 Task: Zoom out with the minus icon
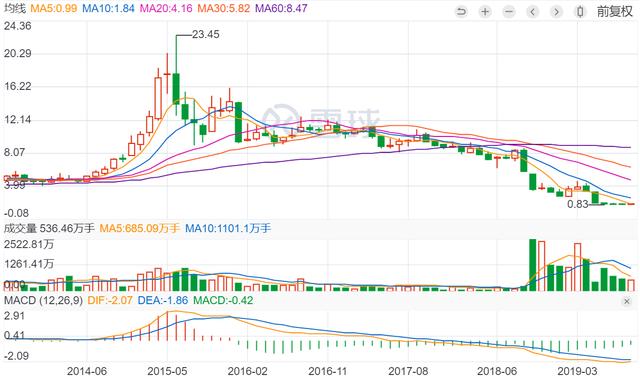(509, 11)
